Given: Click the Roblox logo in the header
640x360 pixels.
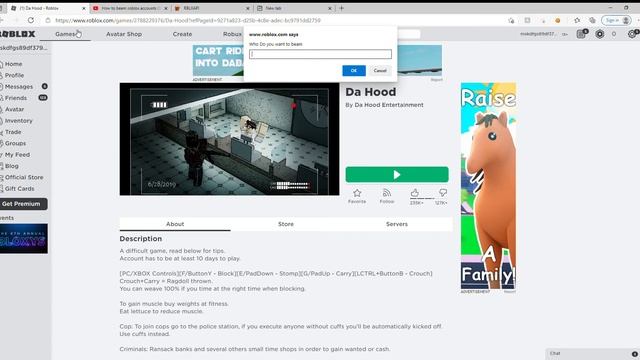Looking at the screenshot, I should pos(18,34).
